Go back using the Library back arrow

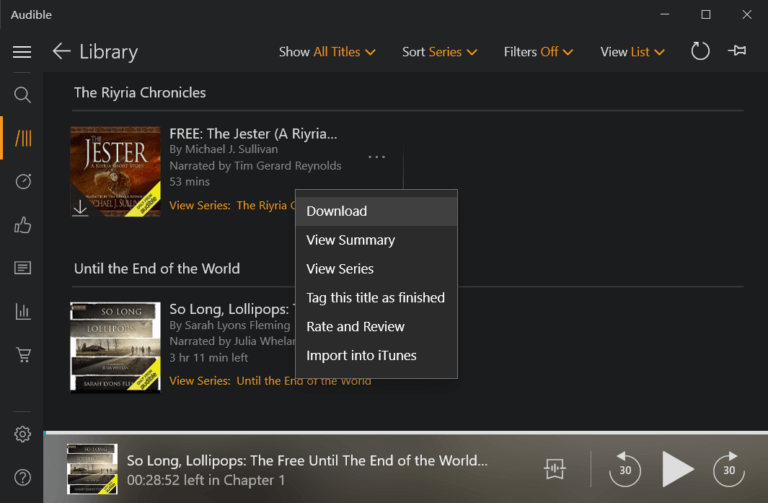pos(62,51)
